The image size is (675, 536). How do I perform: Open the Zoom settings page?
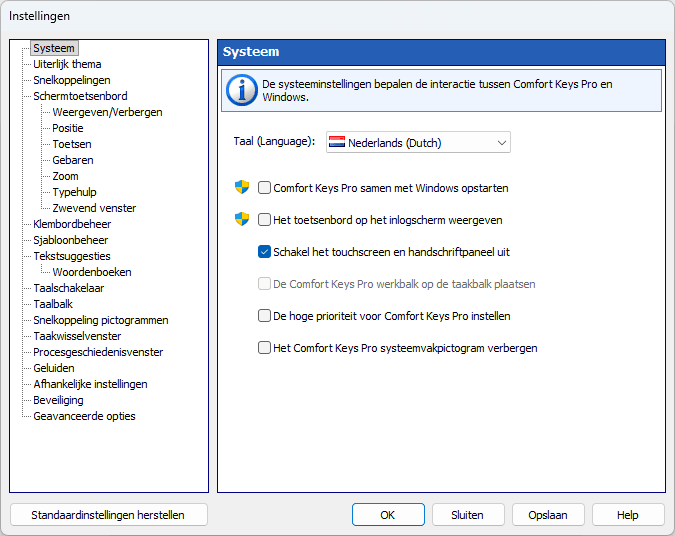pos(65,176)
